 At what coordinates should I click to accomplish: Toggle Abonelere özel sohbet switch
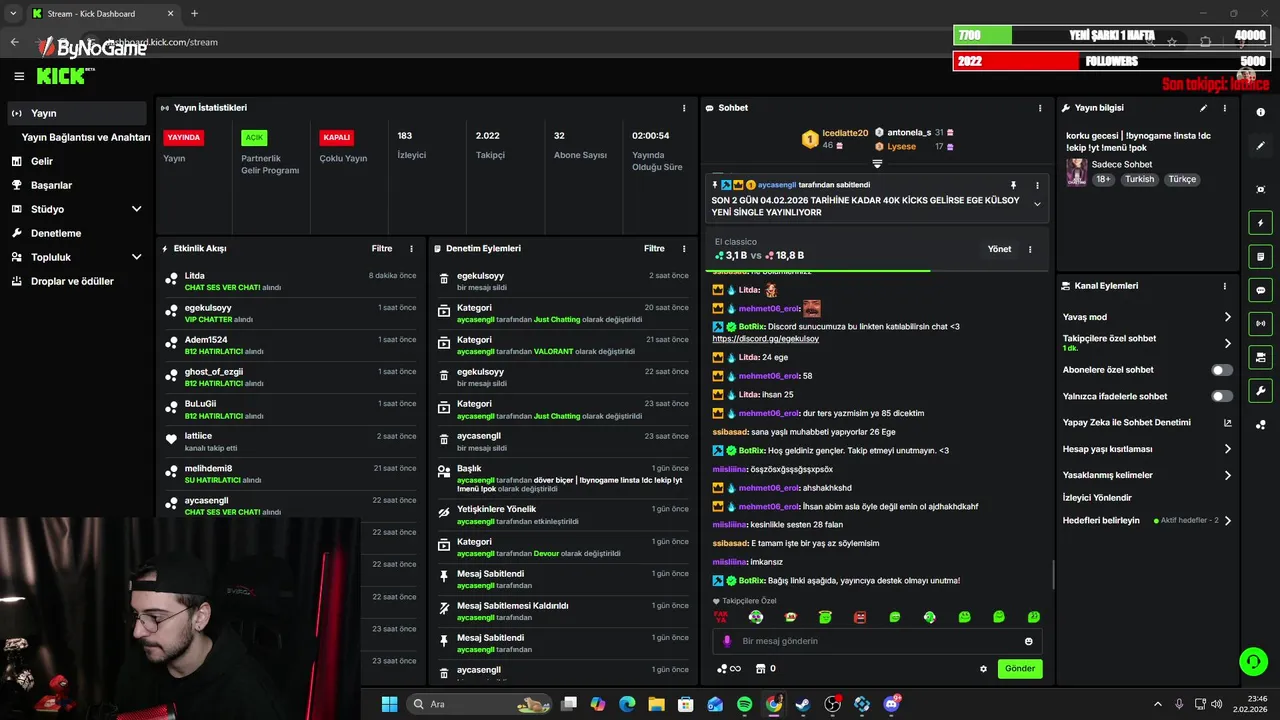tap(1222, 370)
